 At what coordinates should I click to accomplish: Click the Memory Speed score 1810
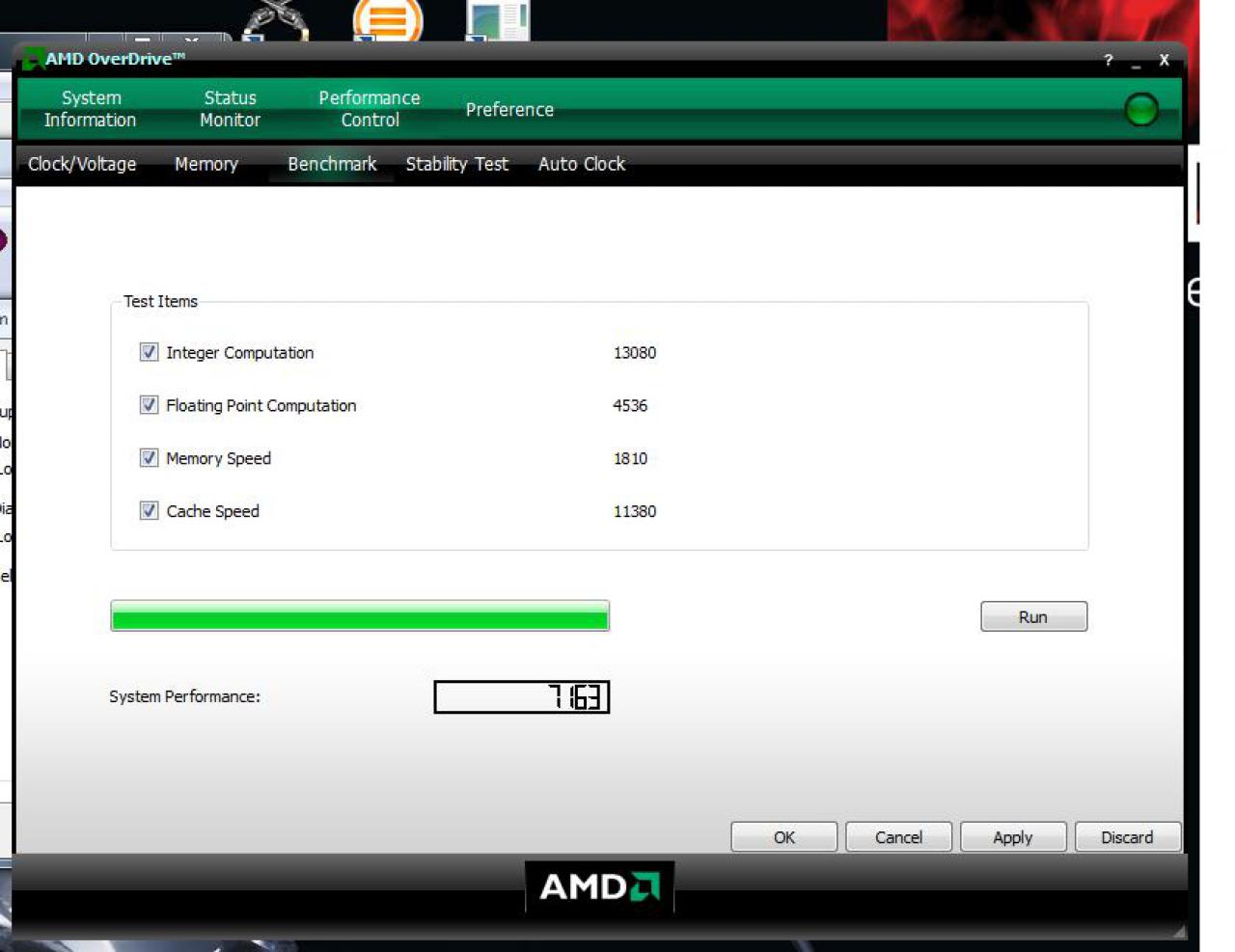[630, 459]
